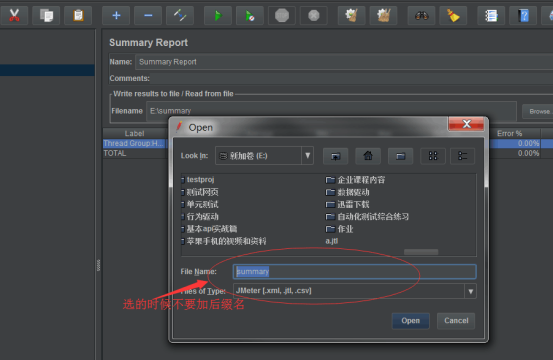The image size is (553, 360).
Task: Select the Thread Group row in table
Action: coord(134,144)
